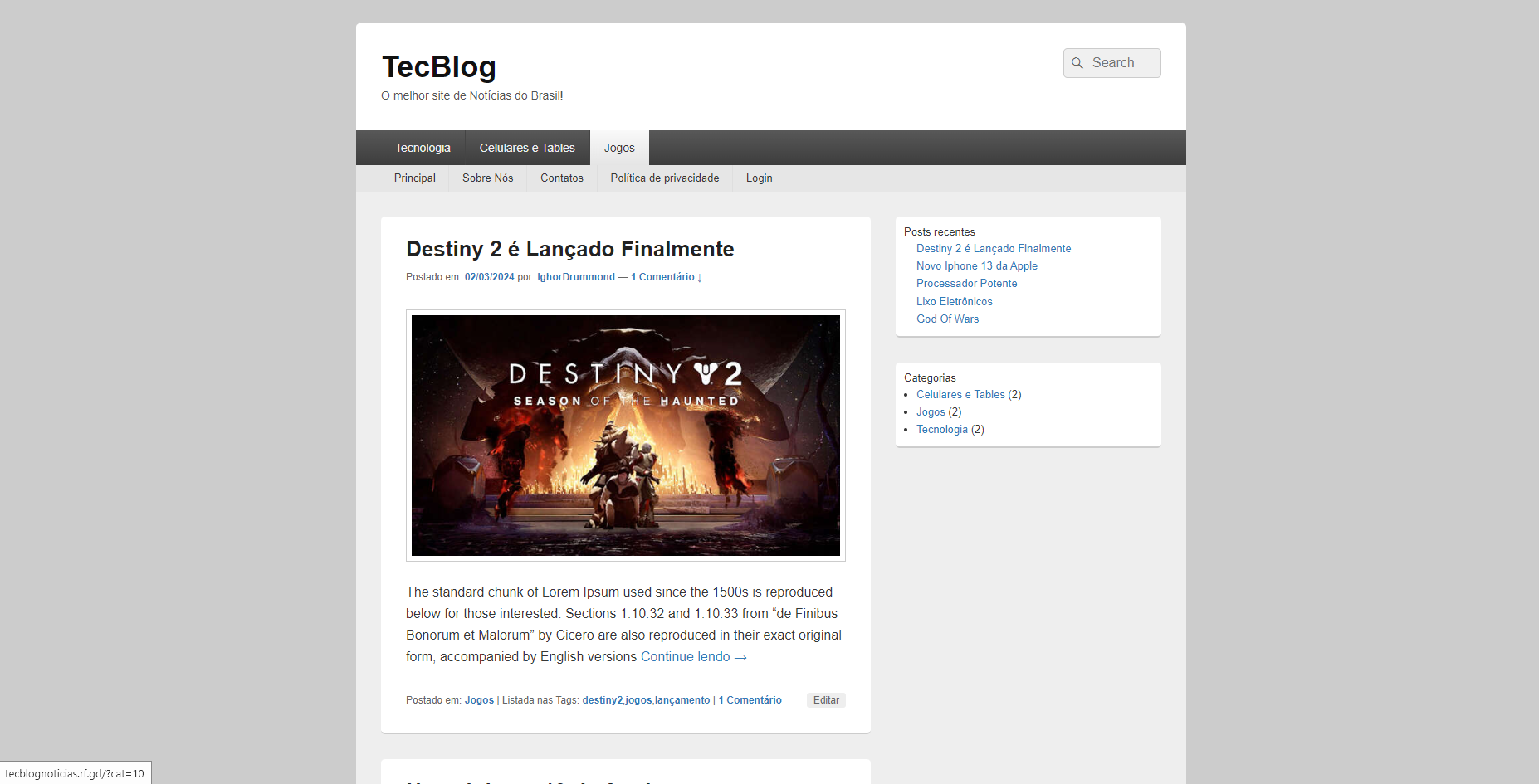Open the Tecnologia menu item
Image resolution: width=1539 pixels, height=784 pixels.
423,148
